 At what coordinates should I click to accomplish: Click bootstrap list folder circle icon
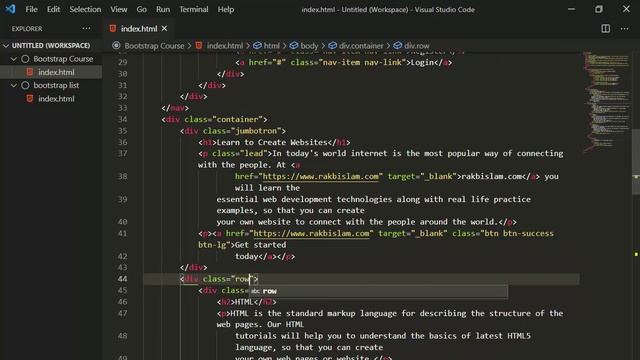tap(25, 85)
